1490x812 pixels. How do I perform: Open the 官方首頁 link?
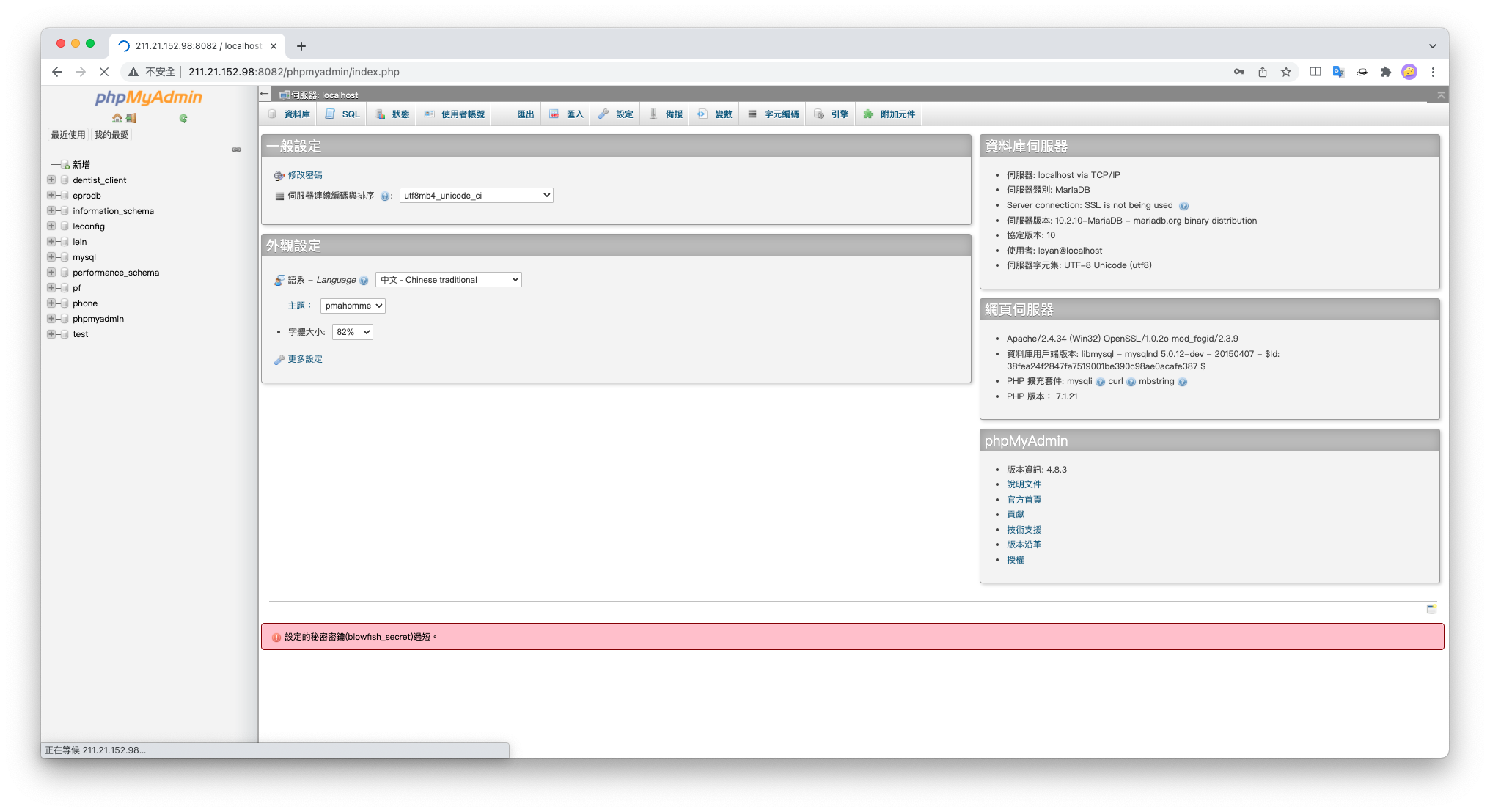(x=1024, y=500)
